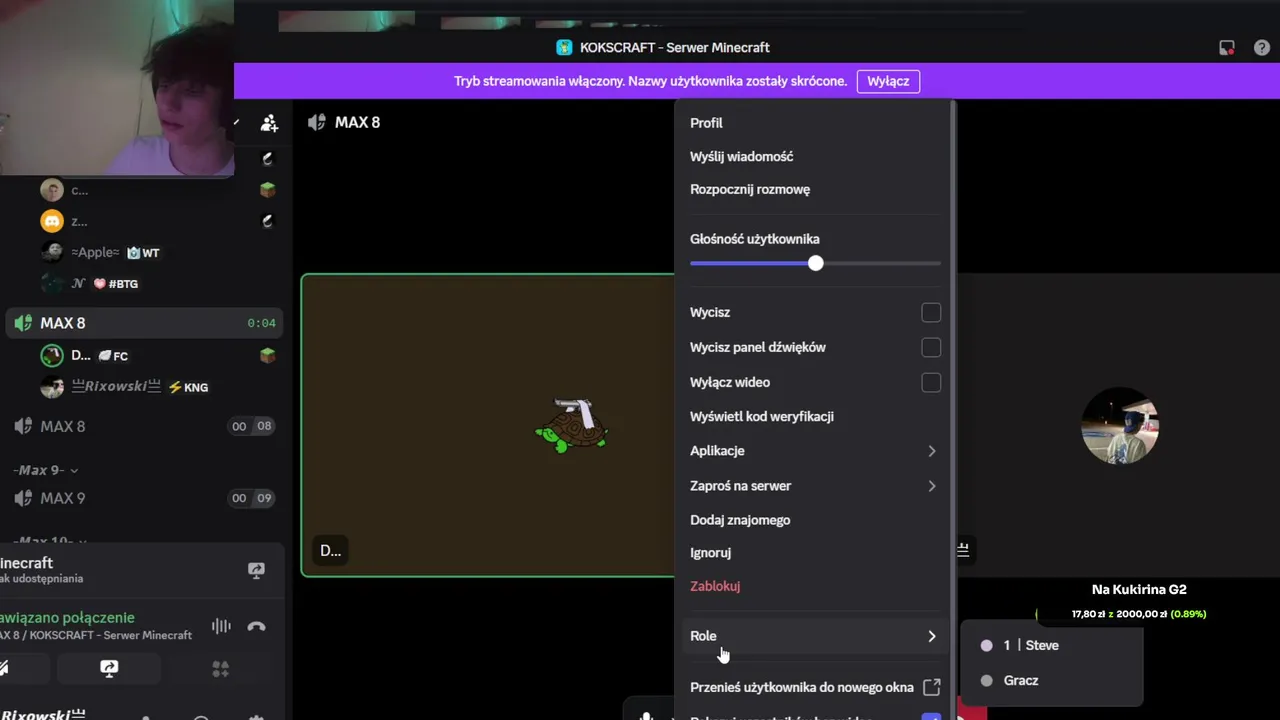Click the stop-streaming screen icon beside Minecraft

256,570
